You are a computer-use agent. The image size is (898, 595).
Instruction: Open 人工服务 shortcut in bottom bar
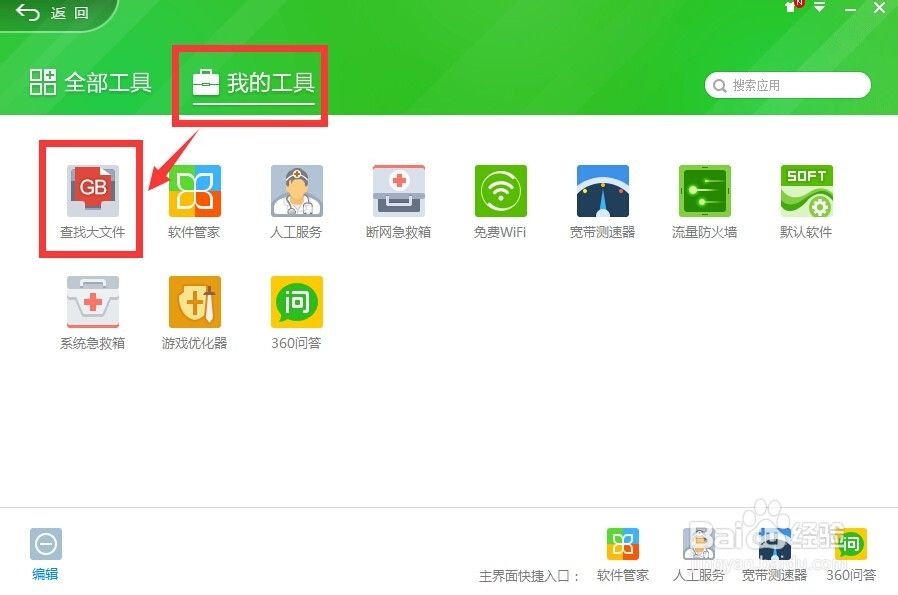699,554
